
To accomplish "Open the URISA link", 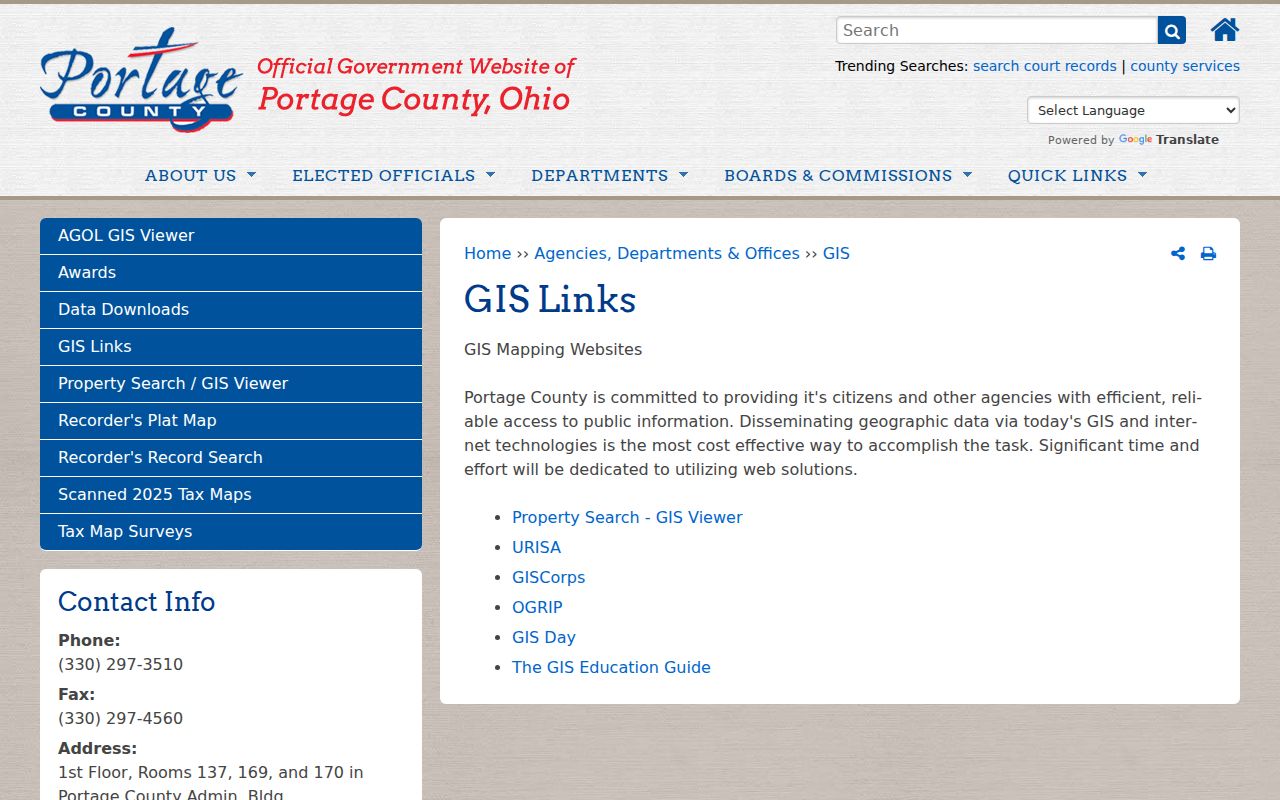I will 536,548.
